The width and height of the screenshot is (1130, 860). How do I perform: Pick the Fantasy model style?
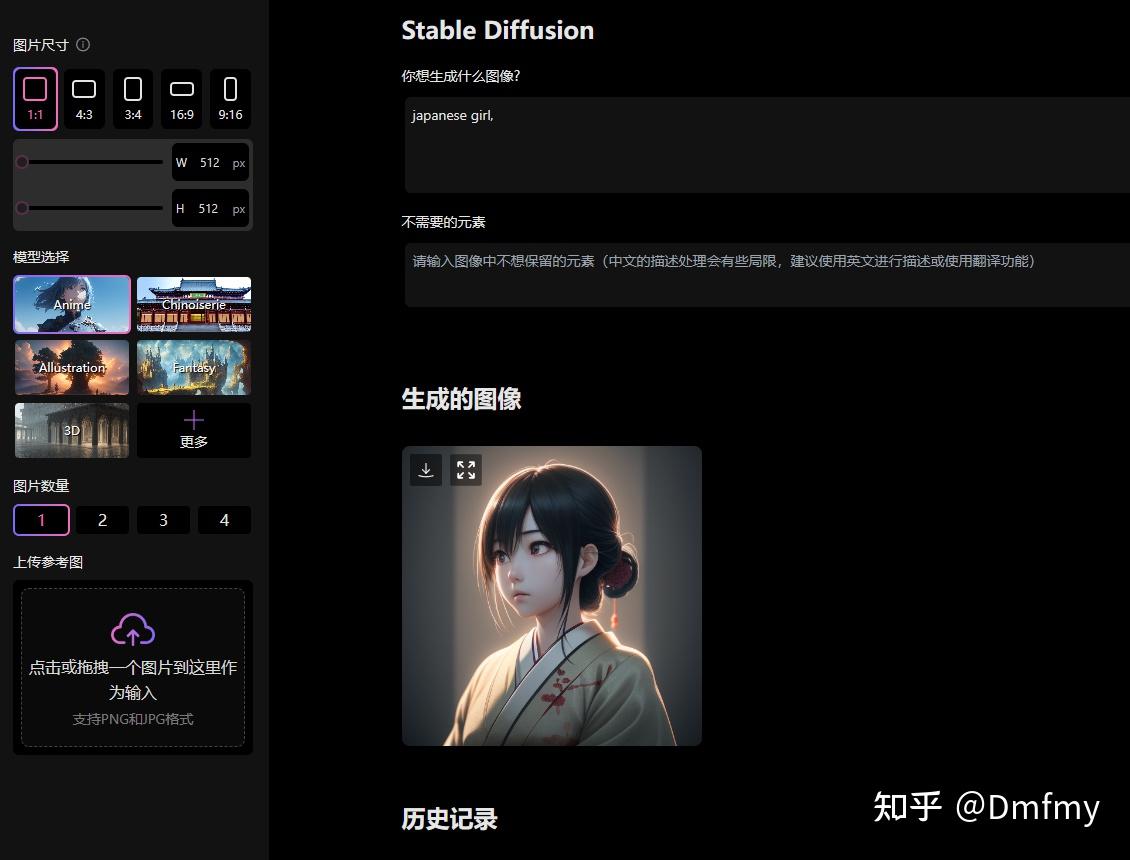click(194, 368)
